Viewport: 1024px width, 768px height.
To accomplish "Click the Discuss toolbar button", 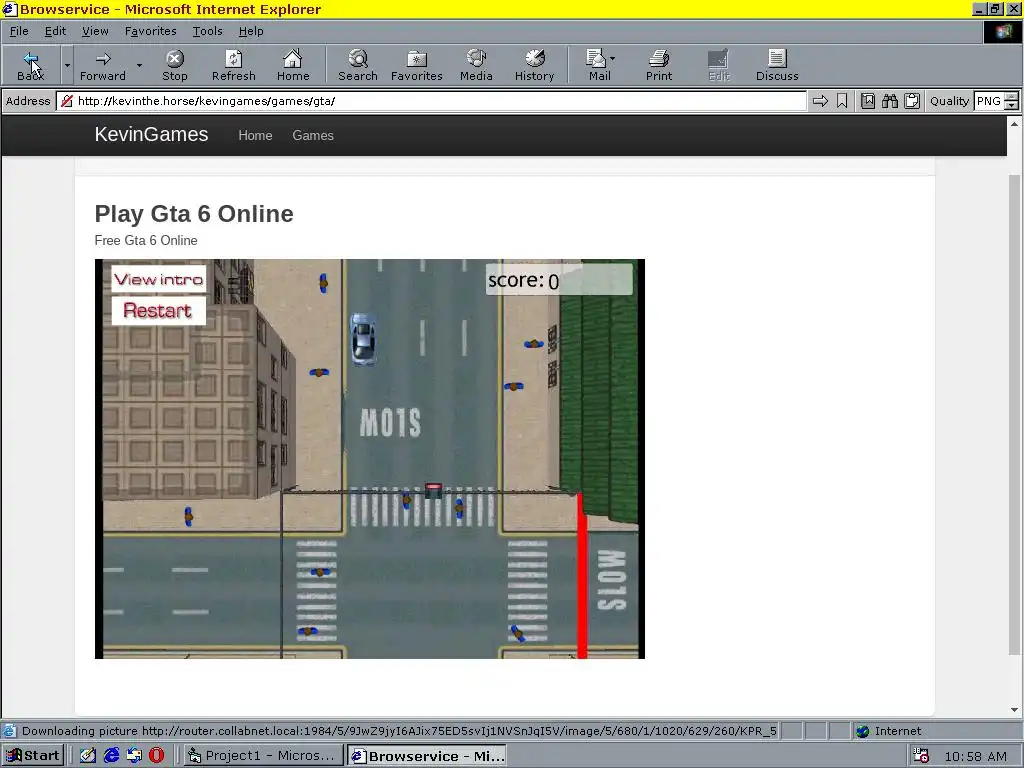I will tap(777, 65).
